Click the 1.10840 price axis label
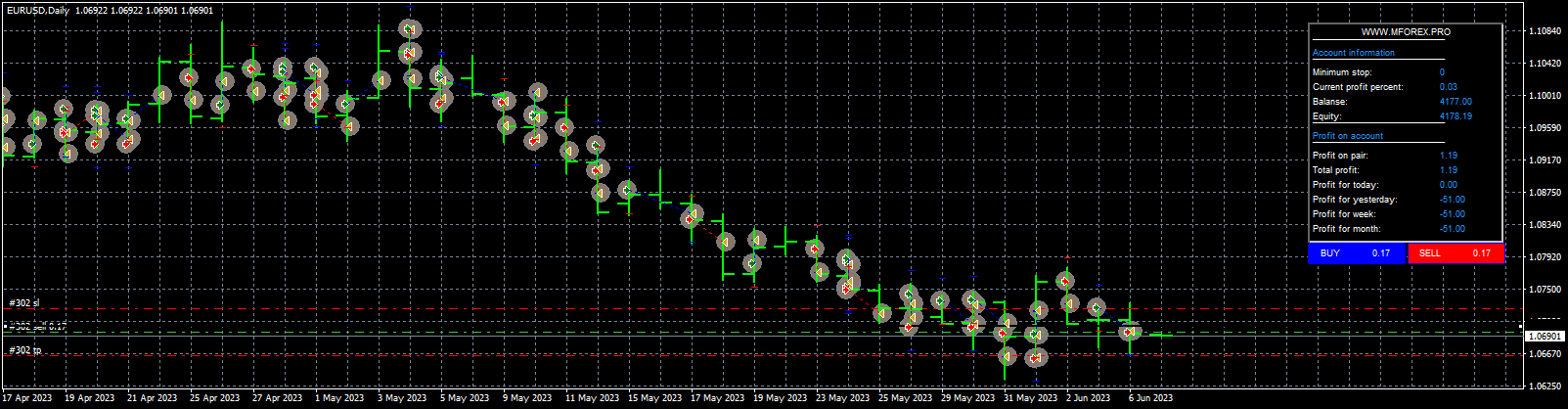The height and width of the screenshot is (409, 1568). coord(1545,31)
